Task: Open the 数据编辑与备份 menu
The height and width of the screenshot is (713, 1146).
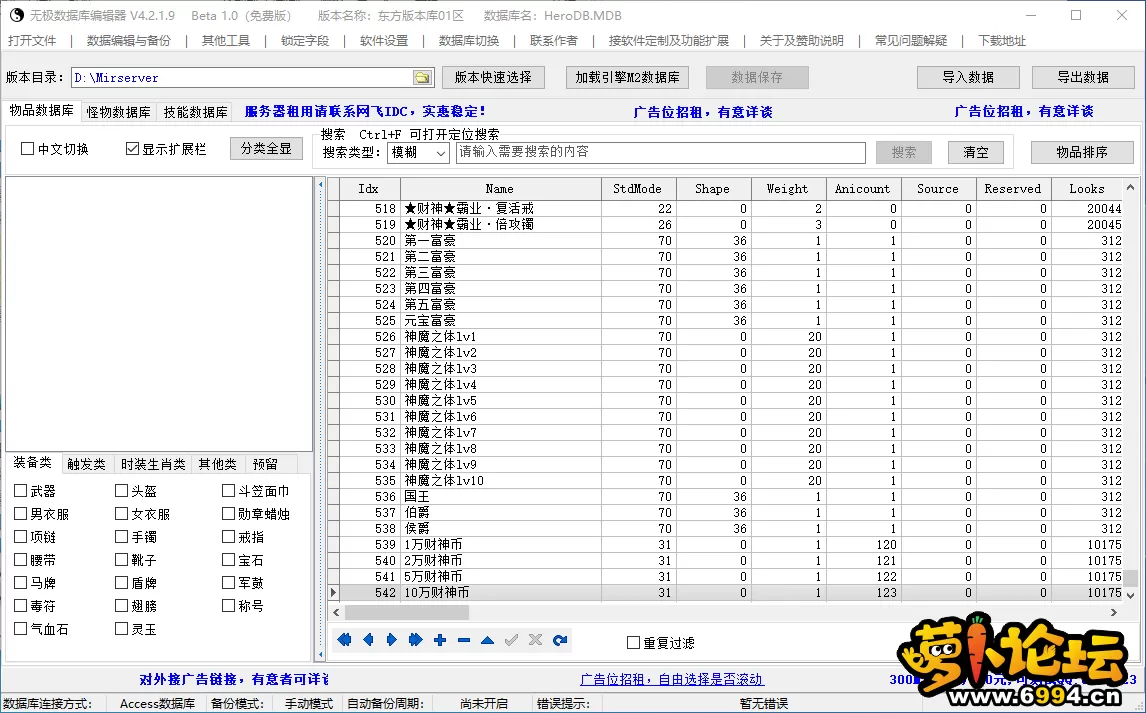Action: coord(129,41)
